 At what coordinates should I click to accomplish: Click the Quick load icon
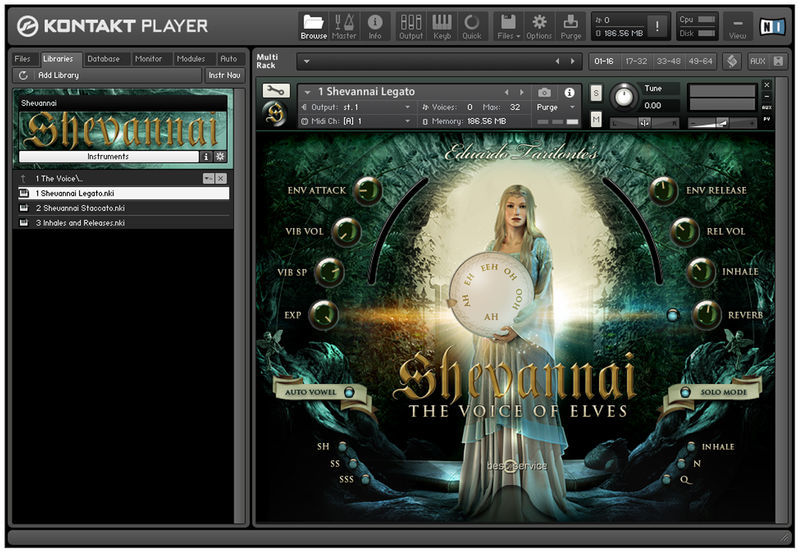coord(471,27)
